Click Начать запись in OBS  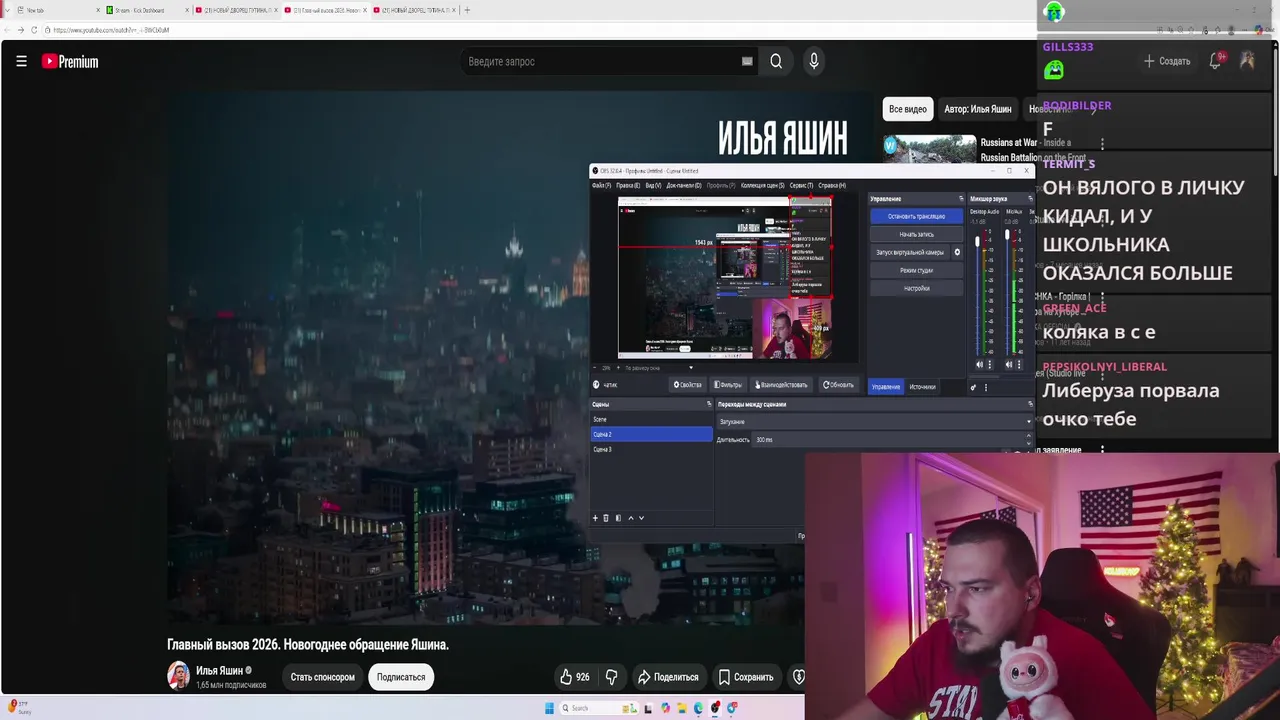916,234
